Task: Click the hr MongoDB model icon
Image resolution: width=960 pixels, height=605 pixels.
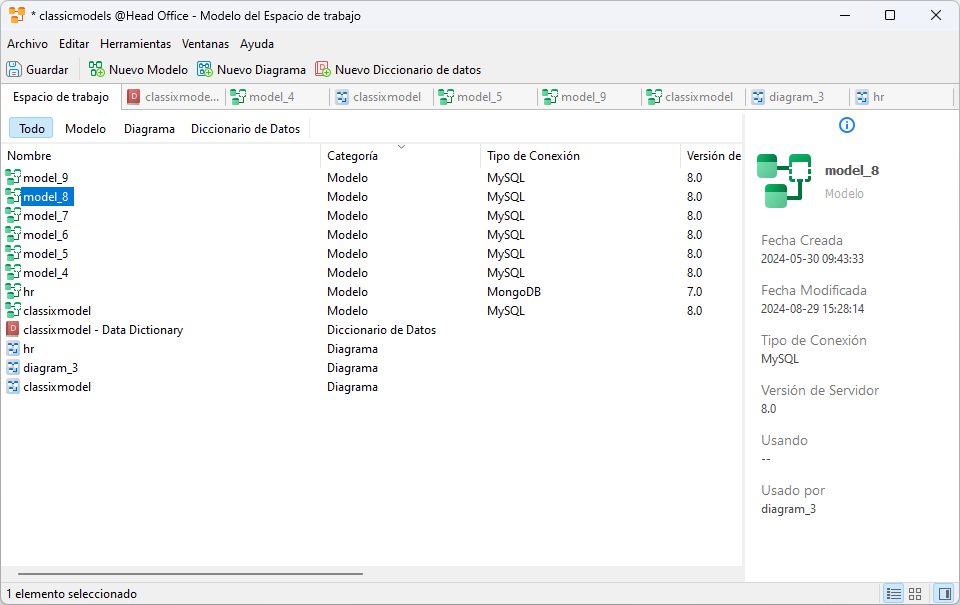Action: [x=13, y=291]
